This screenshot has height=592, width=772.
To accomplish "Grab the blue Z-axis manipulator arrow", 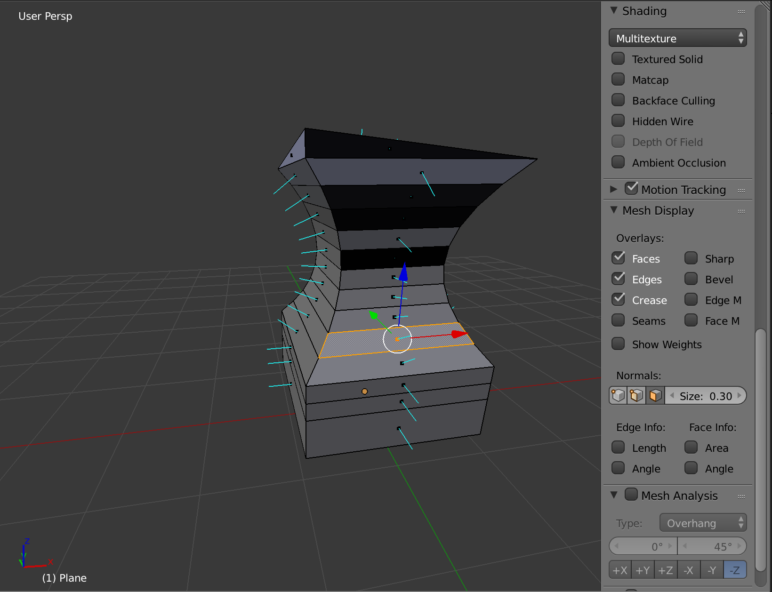I will point(403,272).
